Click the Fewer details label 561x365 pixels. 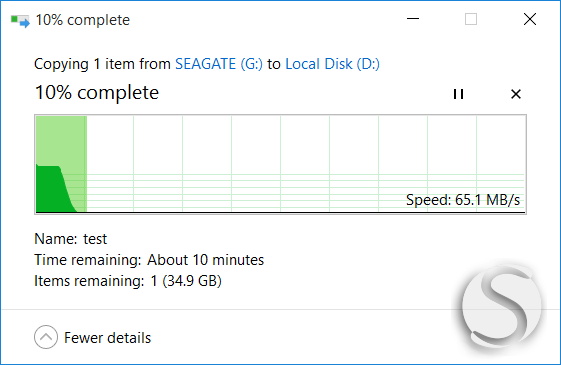tap(107, 338)
